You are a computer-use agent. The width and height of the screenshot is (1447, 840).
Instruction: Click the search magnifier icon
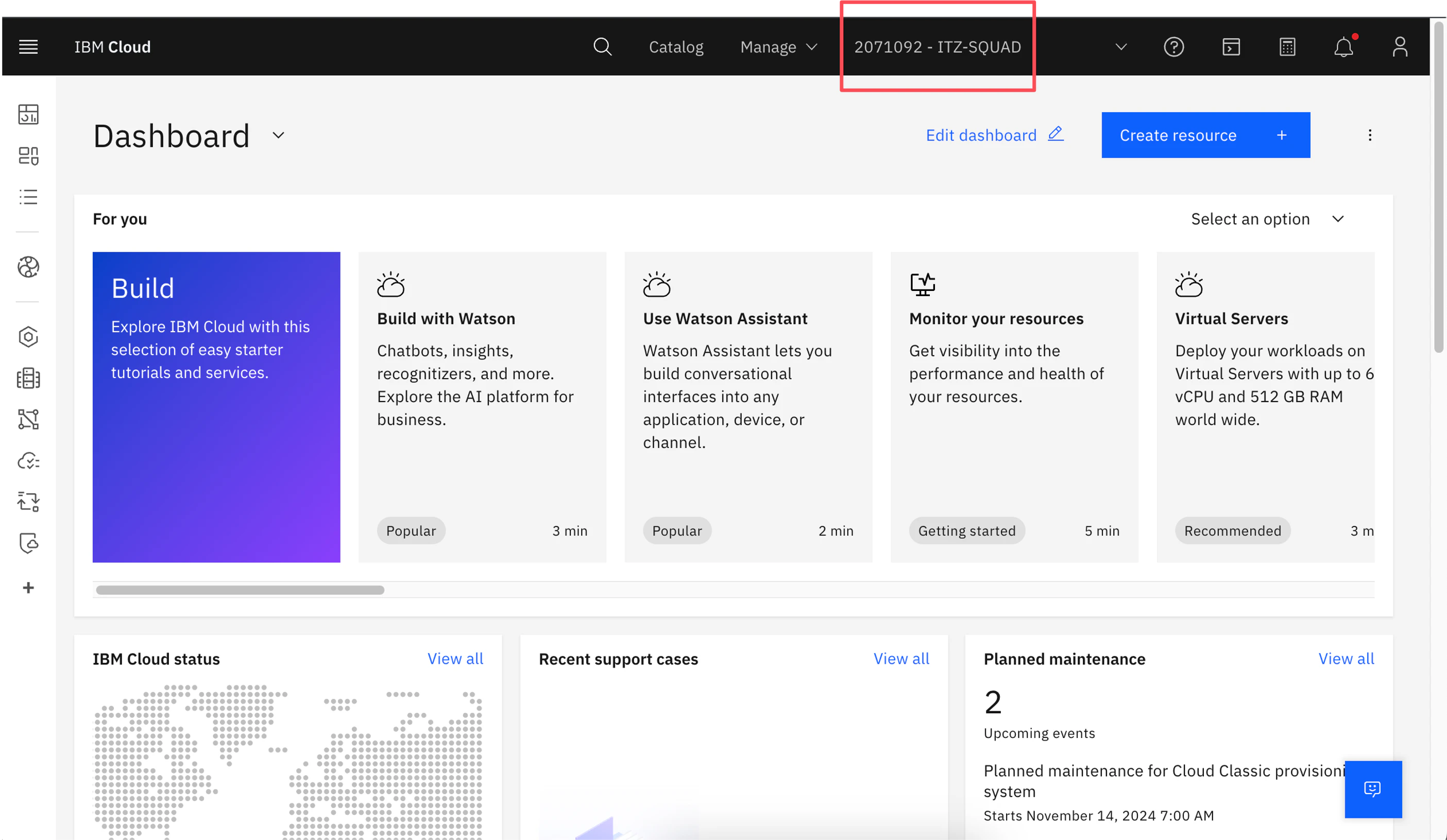click(602, 46)
